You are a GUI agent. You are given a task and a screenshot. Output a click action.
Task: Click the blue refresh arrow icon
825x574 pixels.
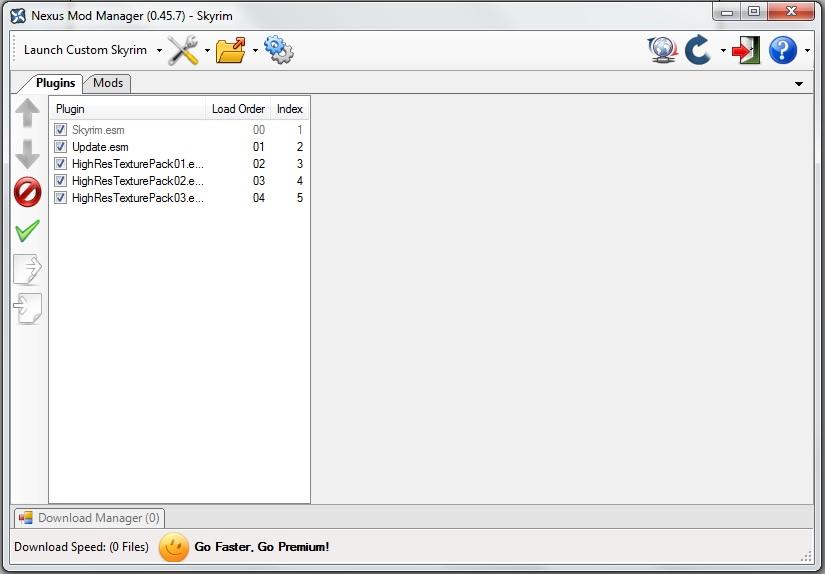[698, 50]
